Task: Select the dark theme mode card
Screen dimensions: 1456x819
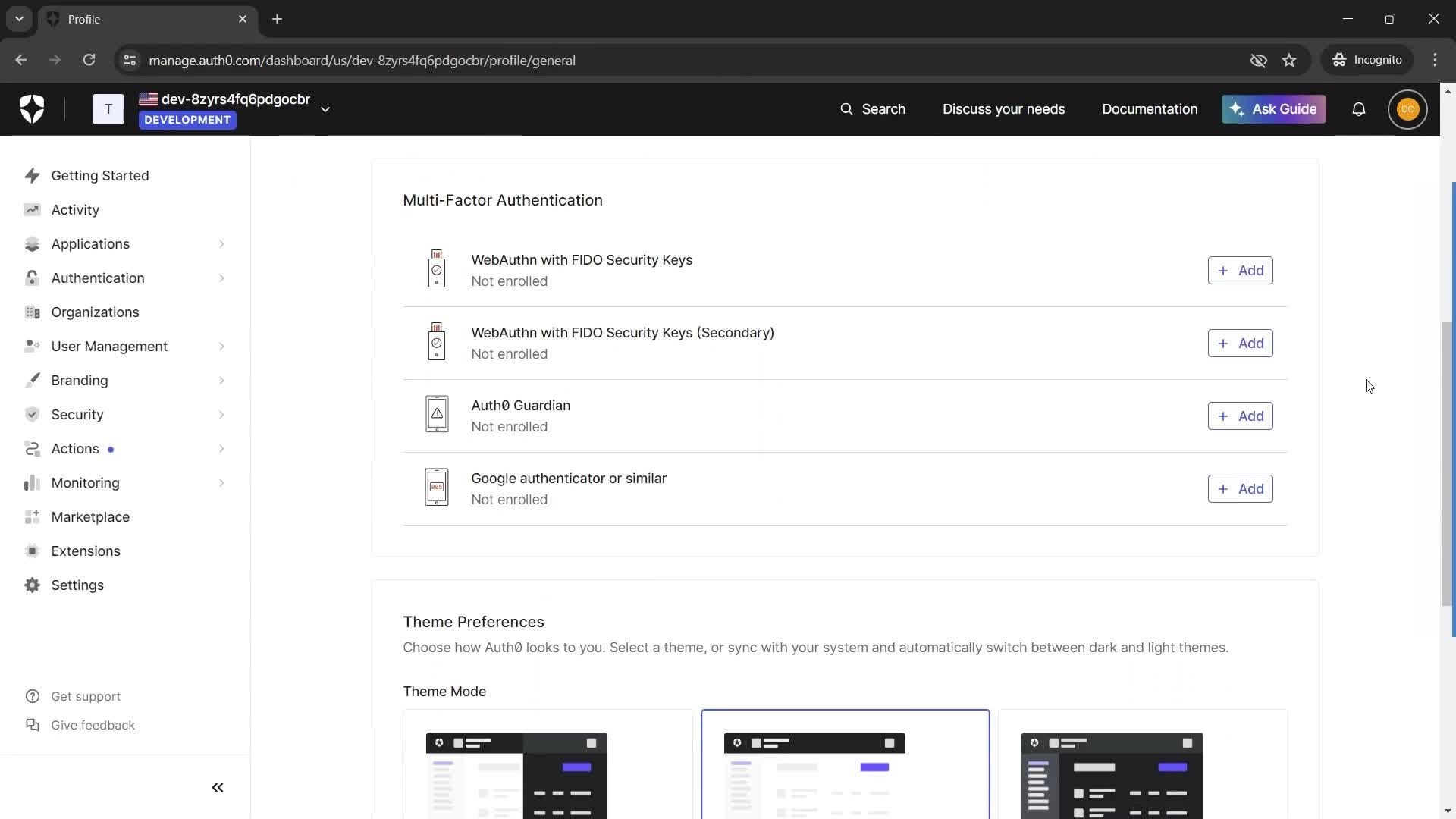Action: tap(1143, 764)
